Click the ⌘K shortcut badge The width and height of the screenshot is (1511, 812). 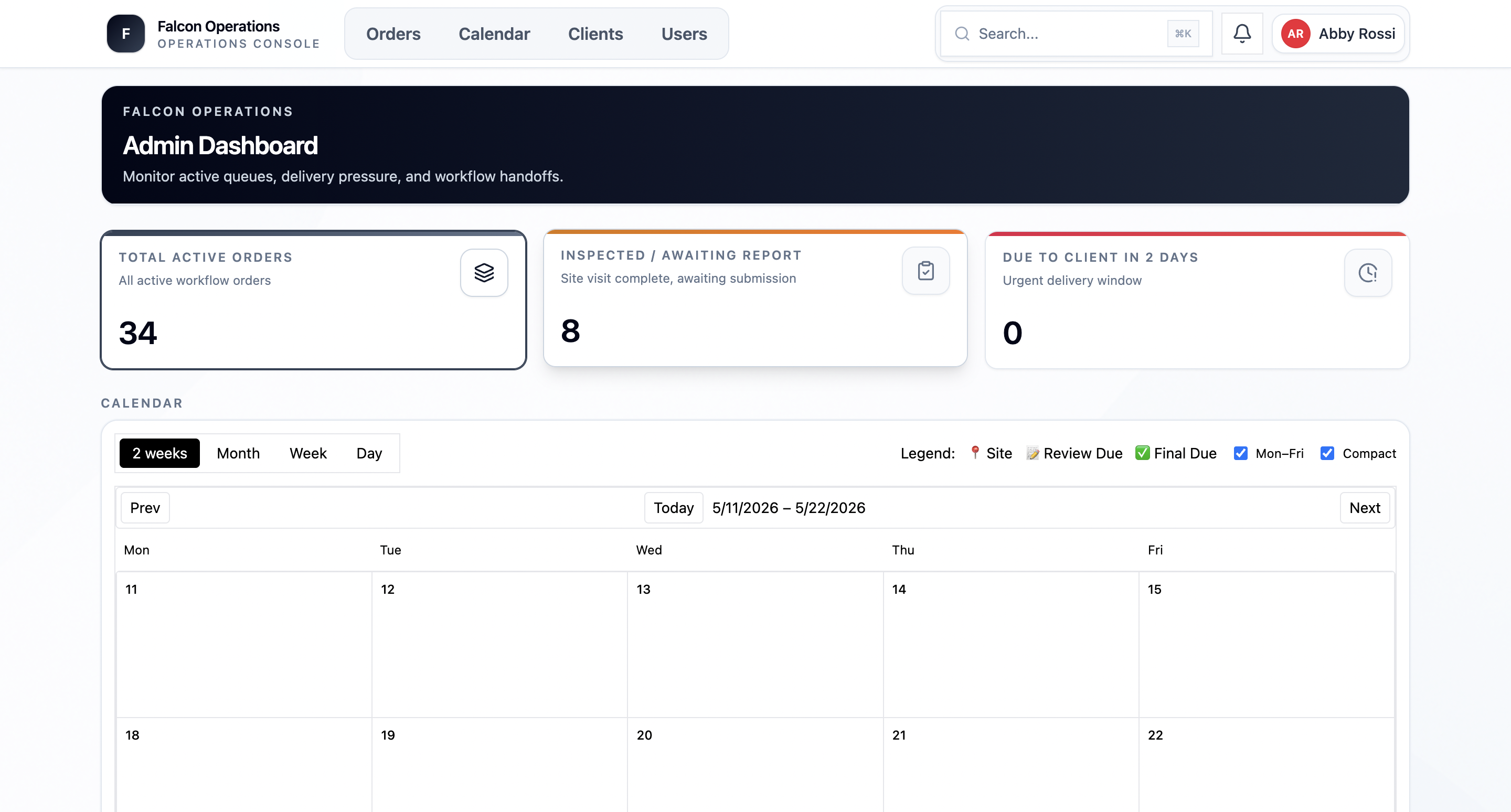(x=1183, y=34)
